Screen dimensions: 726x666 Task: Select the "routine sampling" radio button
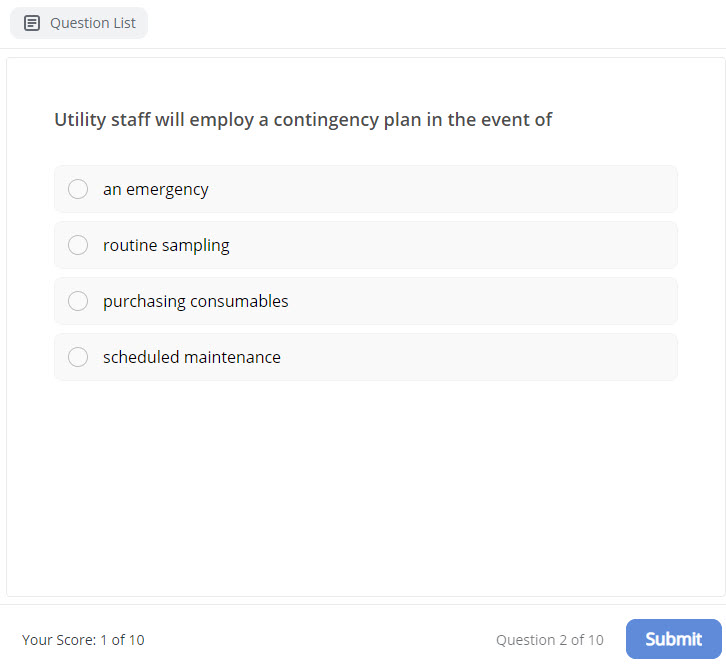(x=78, y=245)
